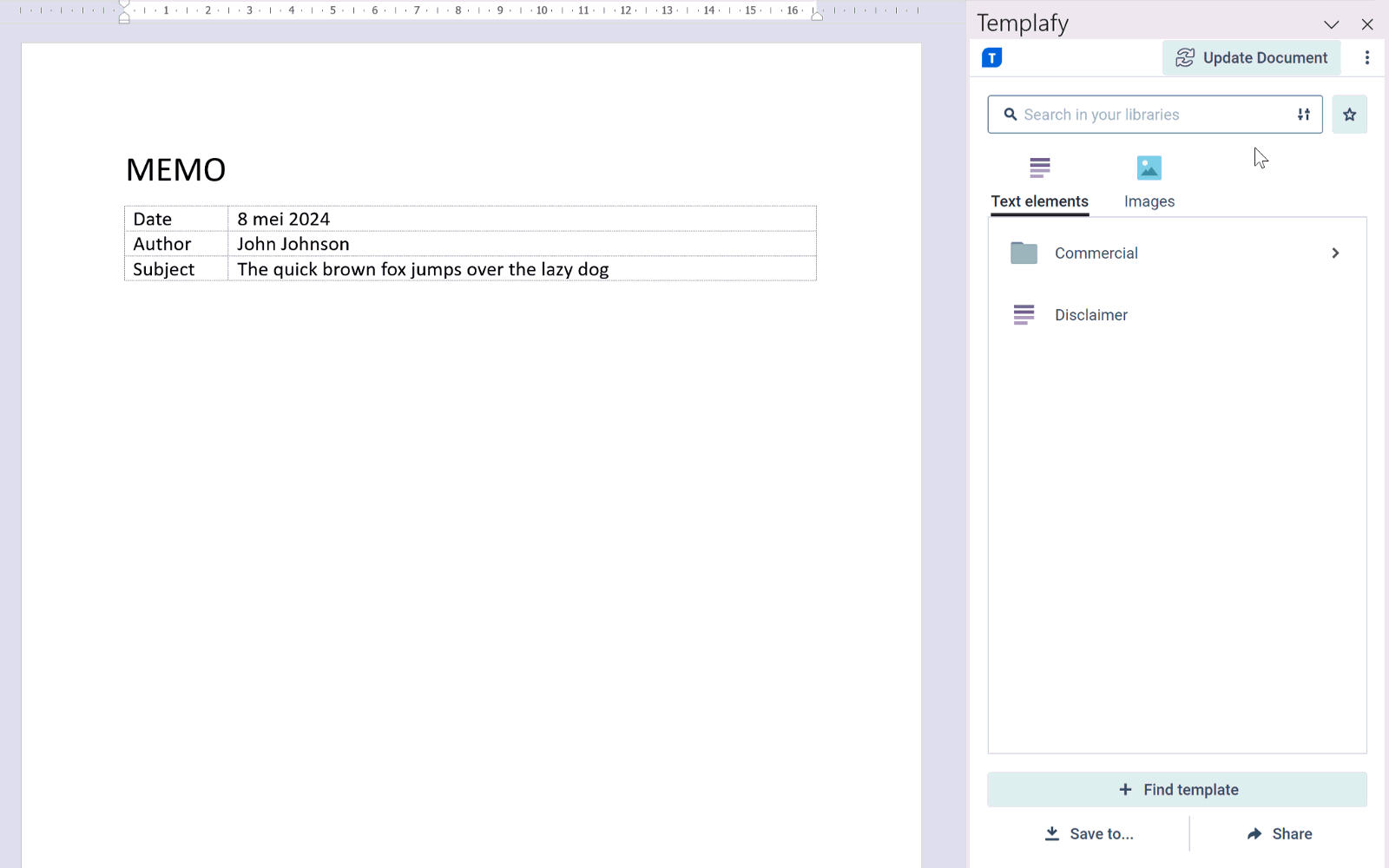Click the magnifying glass search icon
Screen dimensions: 1389x868
(x=1010, y=114)
